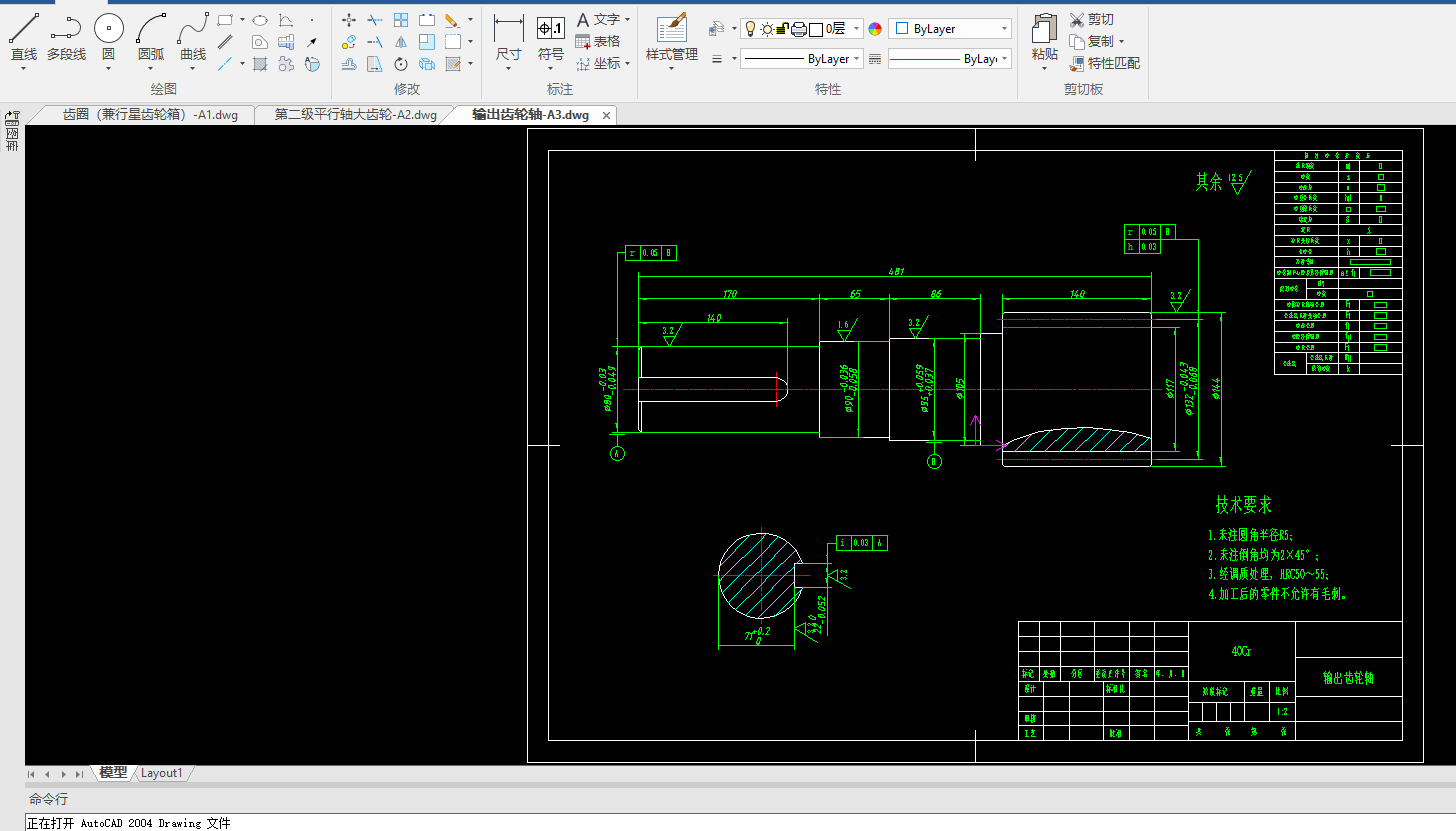This screenshot has height=831, width=1456.
Task: Click the 剪切 cut button
Action: [1091, 20]
